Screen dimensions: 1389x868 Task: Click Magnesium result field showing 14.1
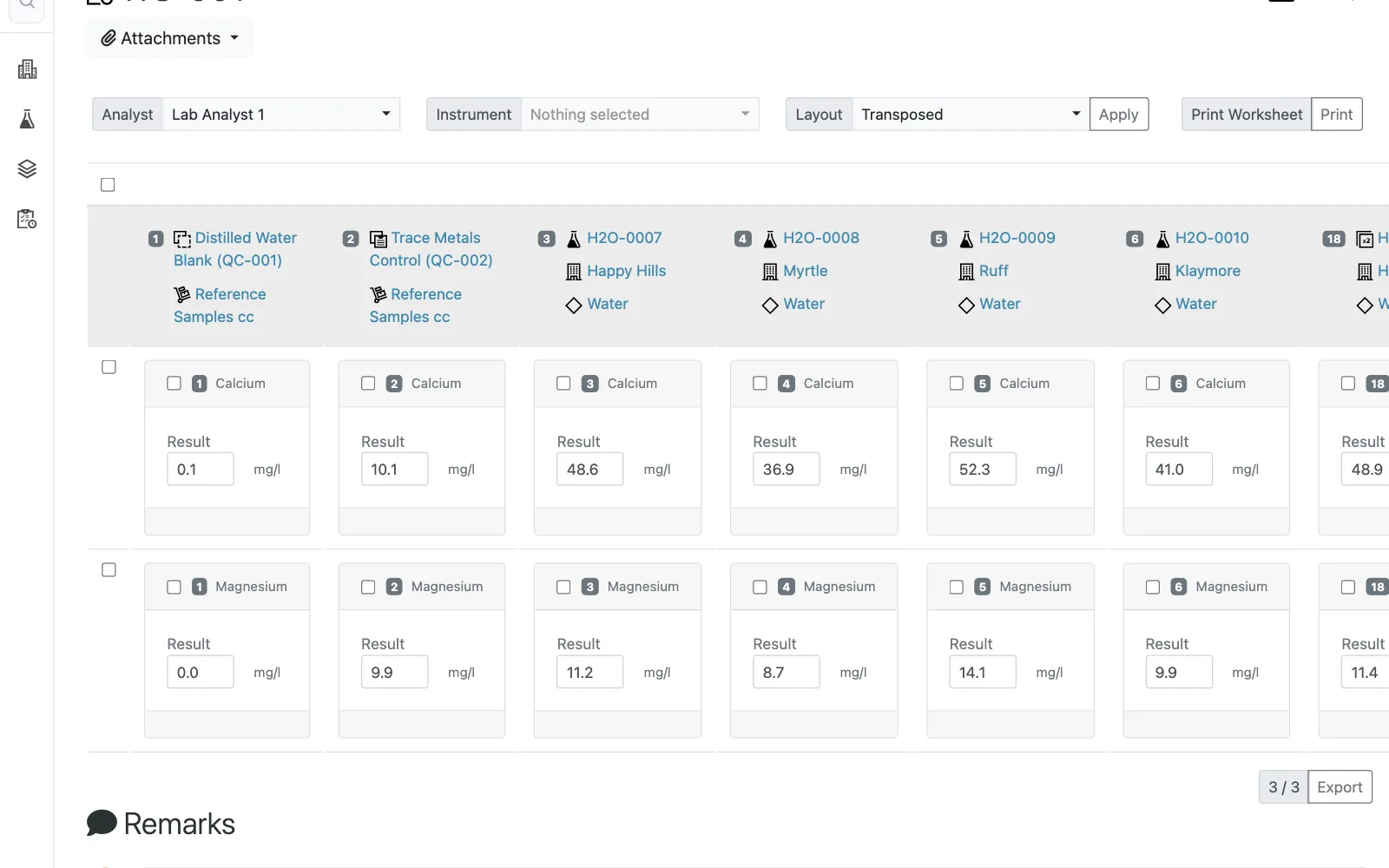pyautogui.click(x=982, y=672)
